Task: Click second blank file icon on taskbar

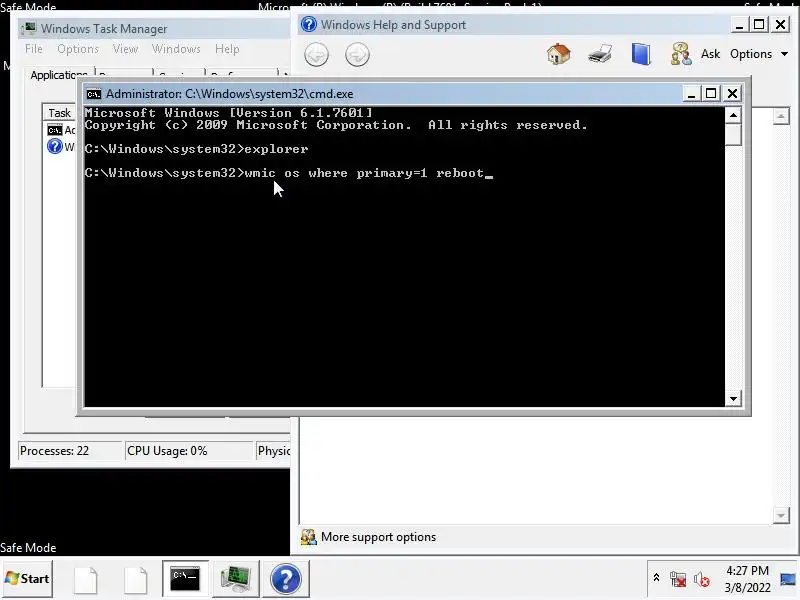Action: (135, 580)
